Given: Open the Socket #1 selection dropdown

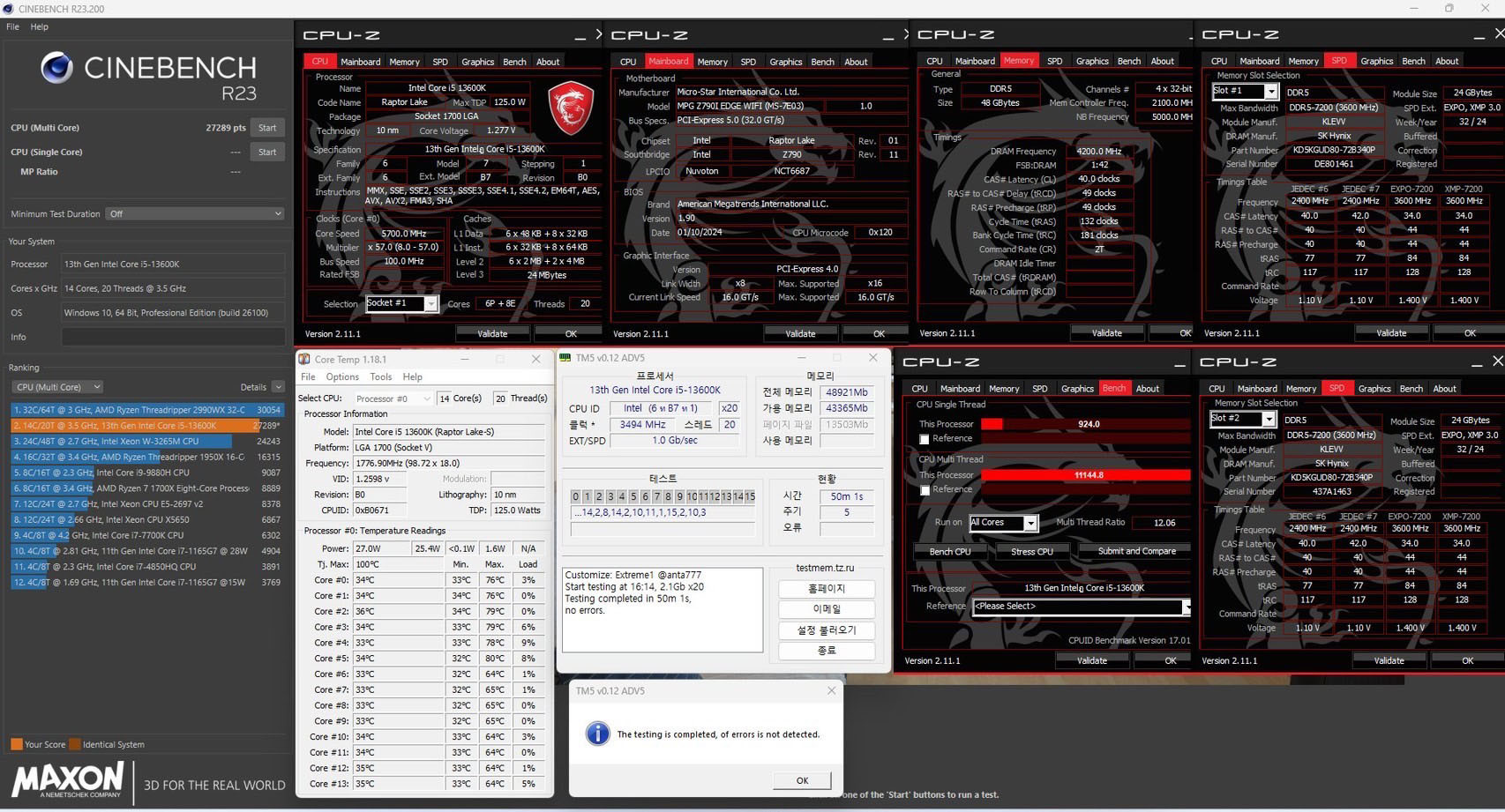Looking at the screenshot, I should [401, 303].
